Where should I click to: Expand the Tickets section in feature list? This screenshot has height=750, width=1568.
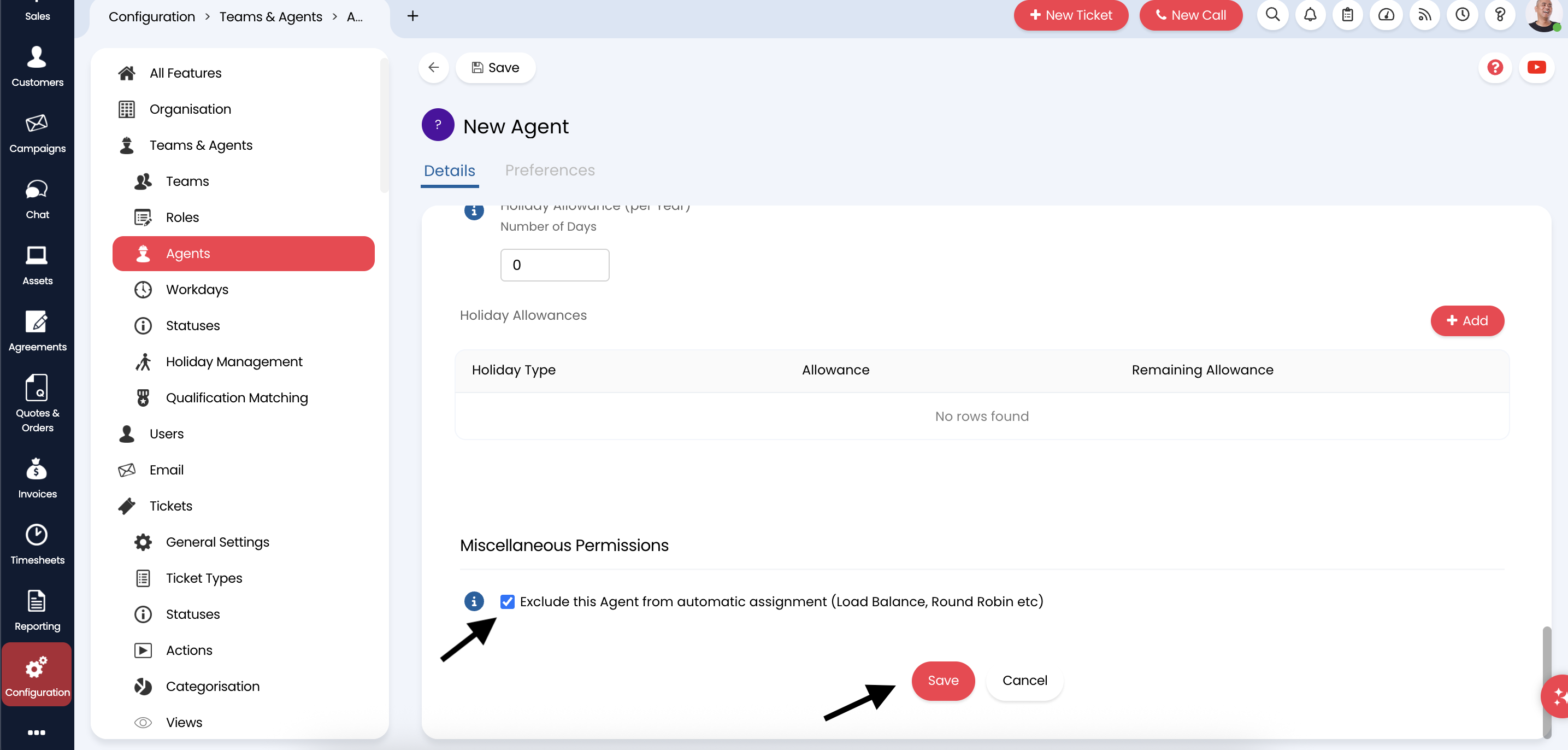(x=171, y=506)
